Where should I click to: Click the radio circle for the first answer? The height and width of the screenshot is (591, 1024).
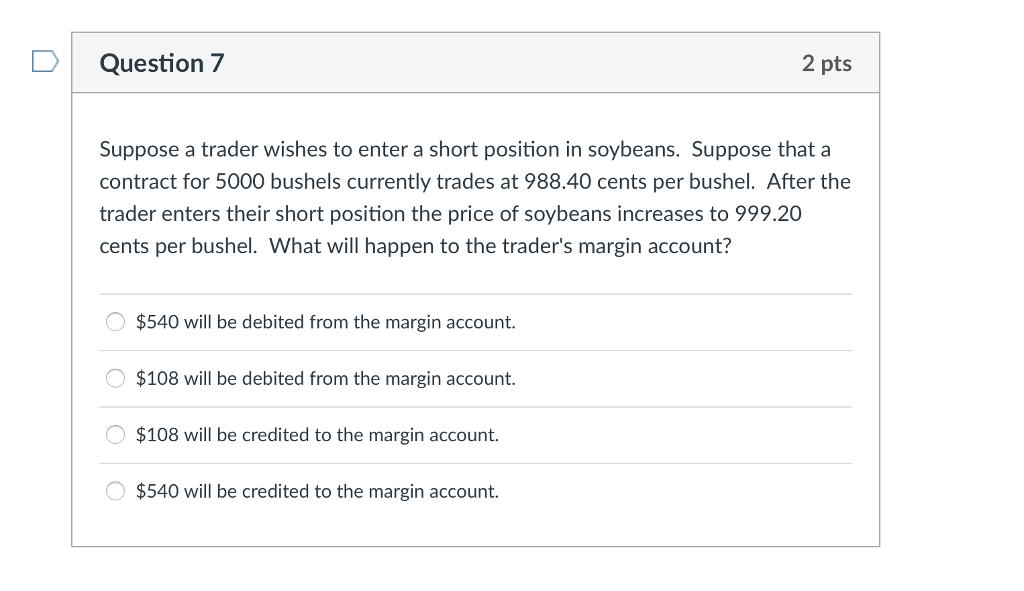click(114, 322)
